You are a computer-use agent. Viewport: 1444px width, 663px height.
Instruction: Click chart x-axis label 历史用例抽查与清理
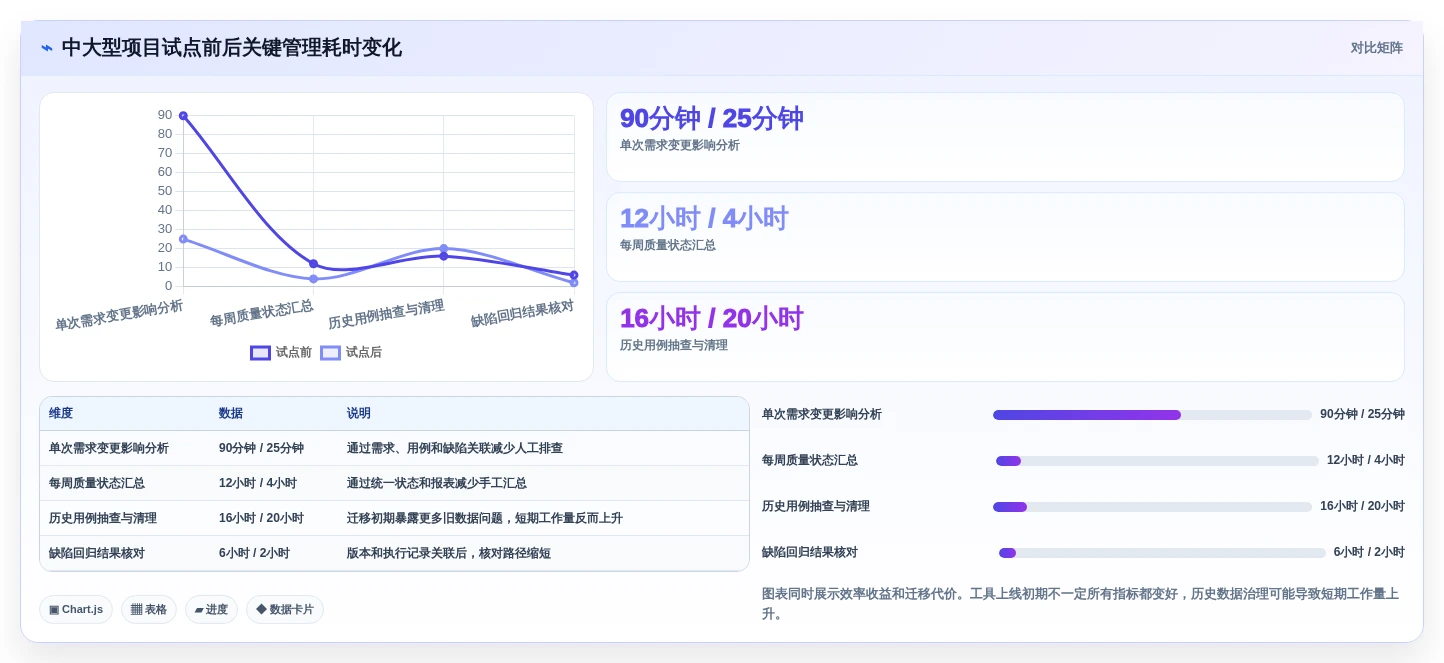coord(386,314)
